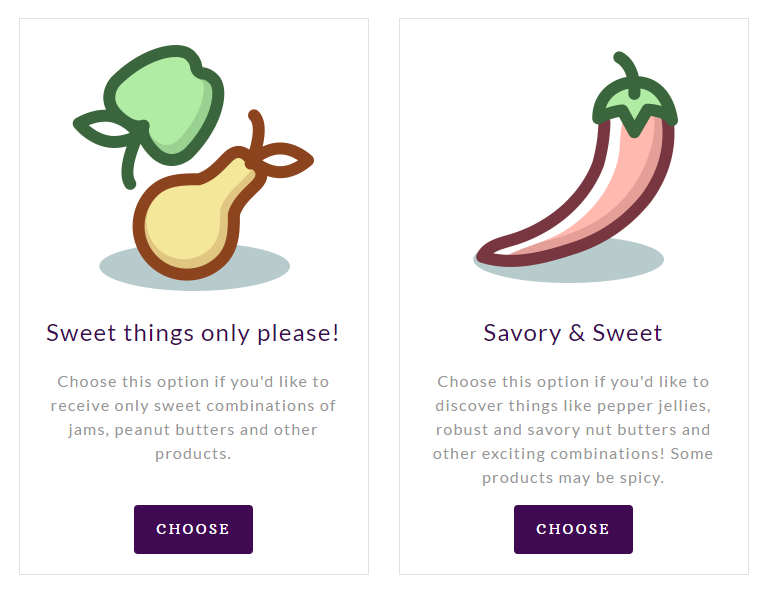Click the "Sweet things only please!" heading

[193, 333]
